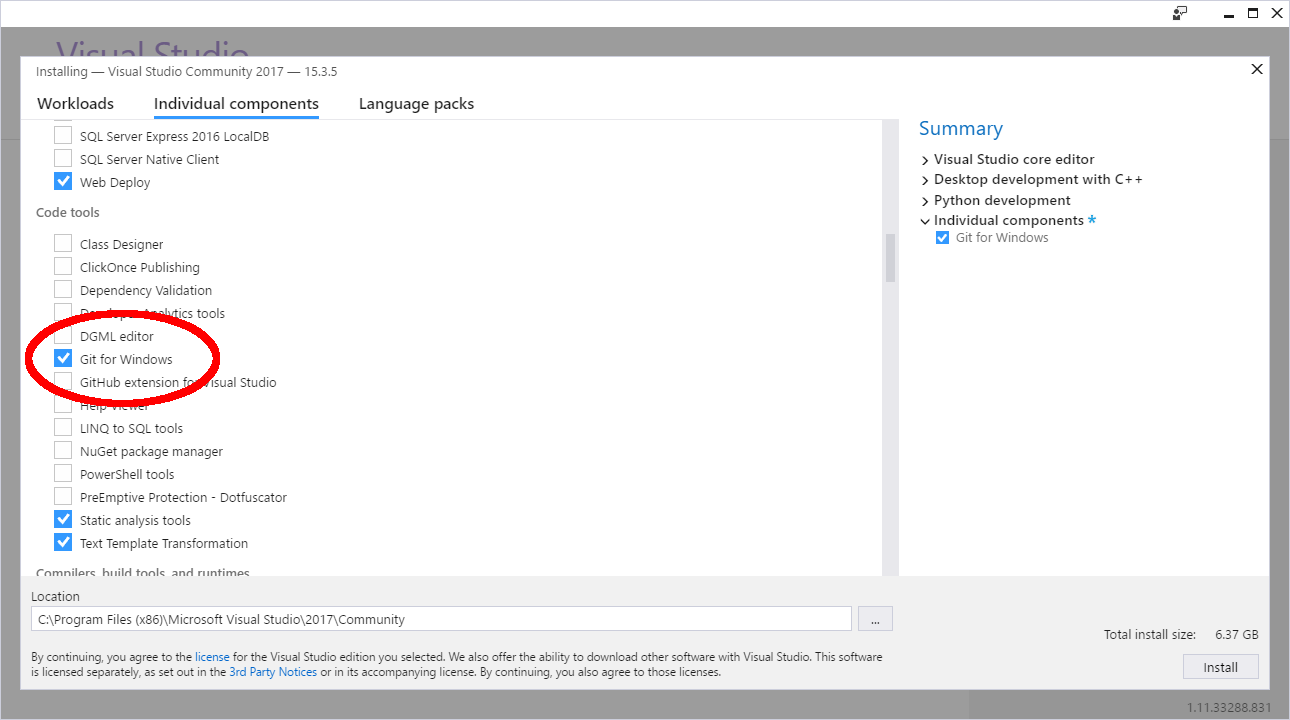Click the Install button
The width and height of the screenshot is (1290, 720).
[x=1220, y=667]
